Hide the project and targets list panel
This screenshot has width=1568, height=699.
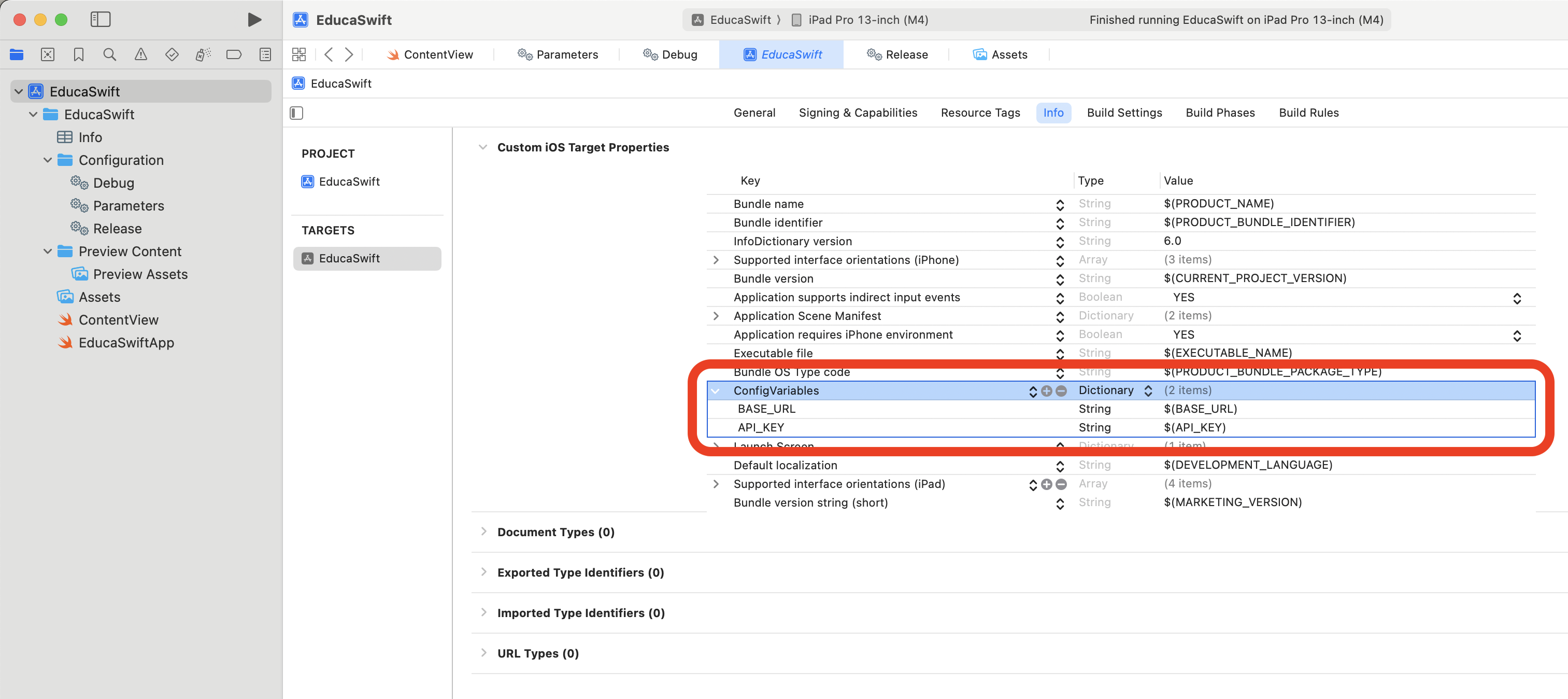[296, 113]
